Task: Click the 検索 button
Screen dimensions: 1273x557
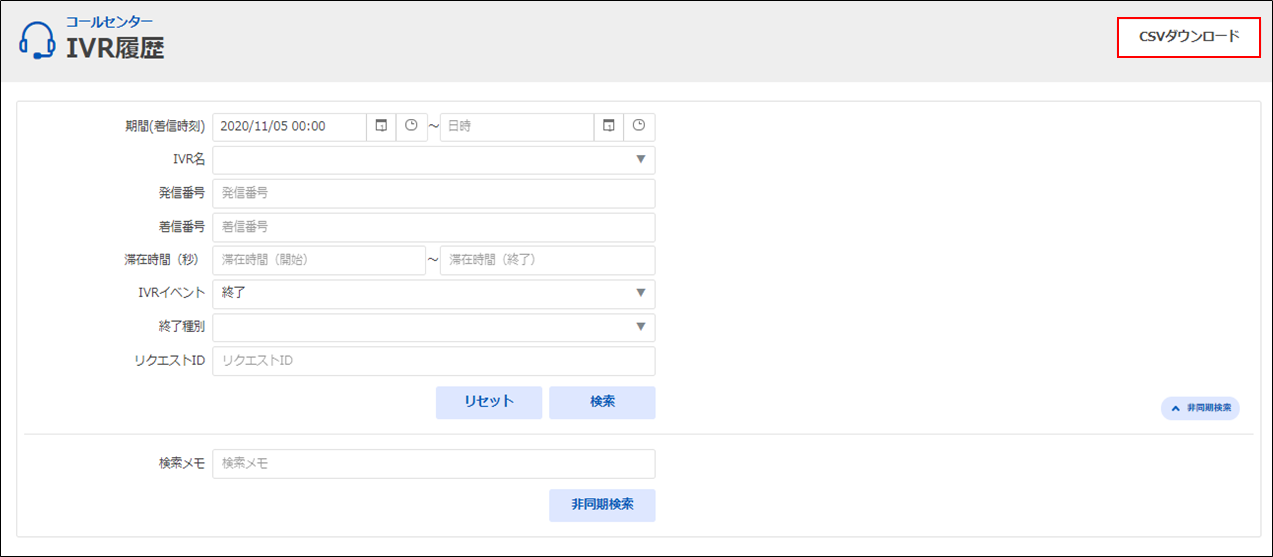Action: click(x=602, y=402)
